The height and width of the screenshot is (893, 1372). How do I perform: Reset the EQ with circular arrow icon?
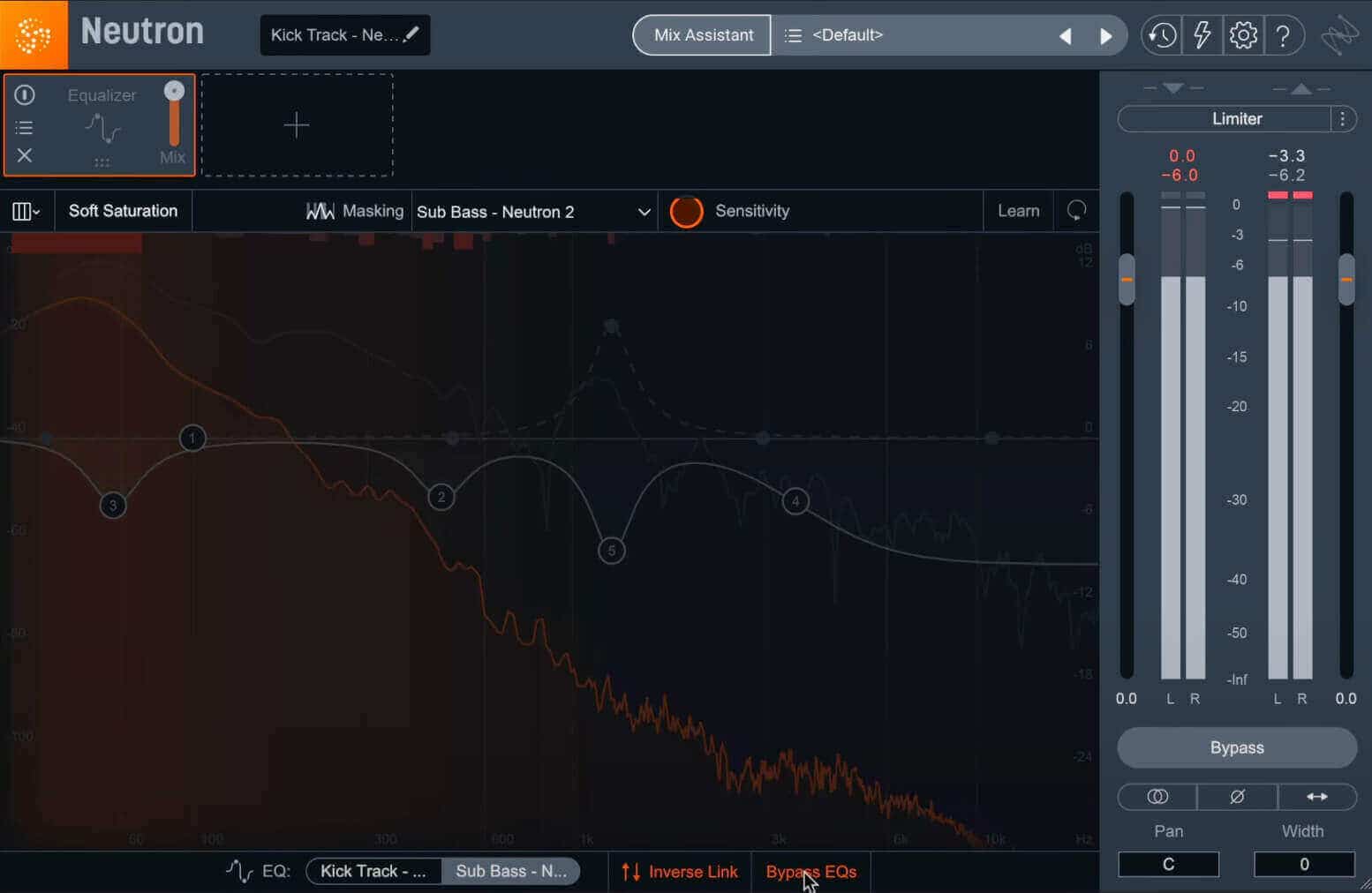coord(1076,211)
